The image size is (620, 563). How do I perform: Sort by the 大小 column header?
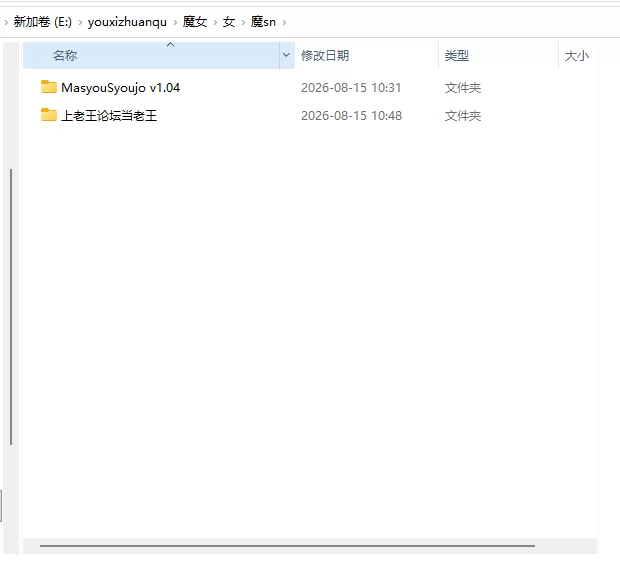(578, 55)
